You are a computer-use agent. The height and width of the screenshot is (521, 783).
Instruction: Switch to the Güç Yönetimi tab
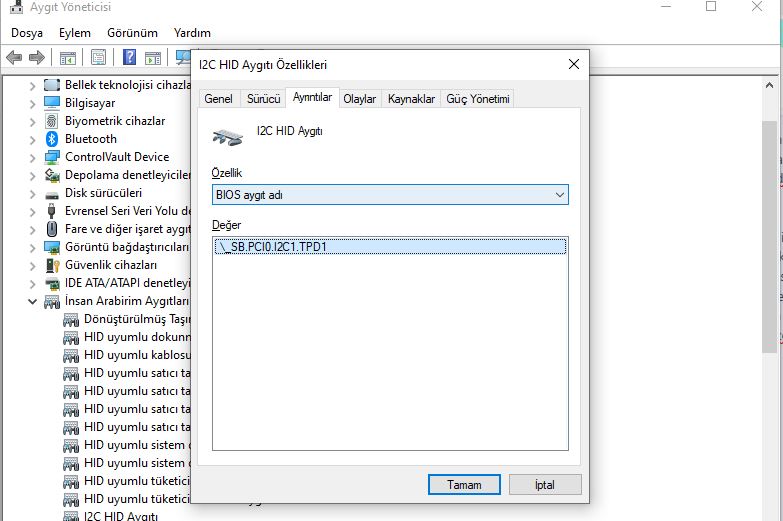[x=478, y=99]
